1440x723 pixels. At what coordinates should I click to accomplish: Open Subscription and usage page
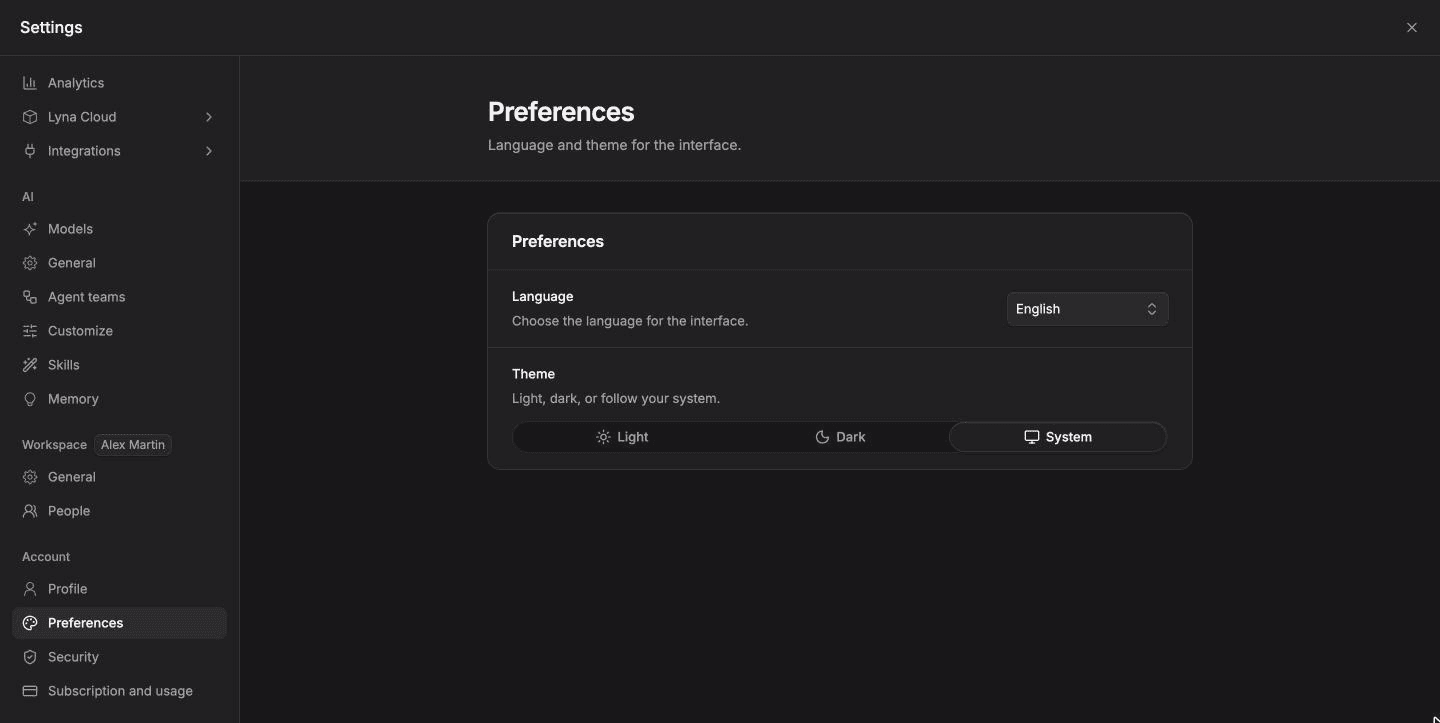(x=119, y=691)
